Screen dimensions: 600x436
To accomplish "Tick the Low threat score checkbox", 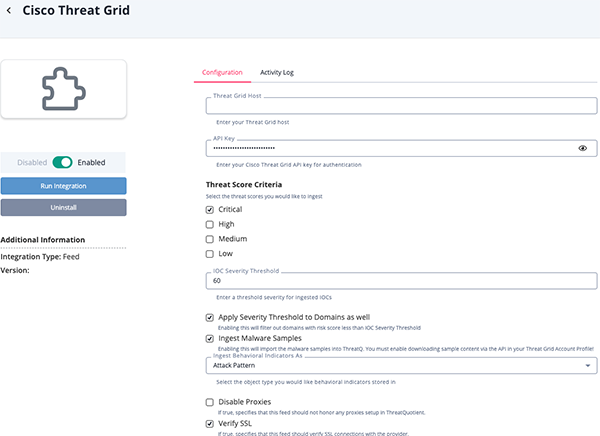I will point(210,254).
